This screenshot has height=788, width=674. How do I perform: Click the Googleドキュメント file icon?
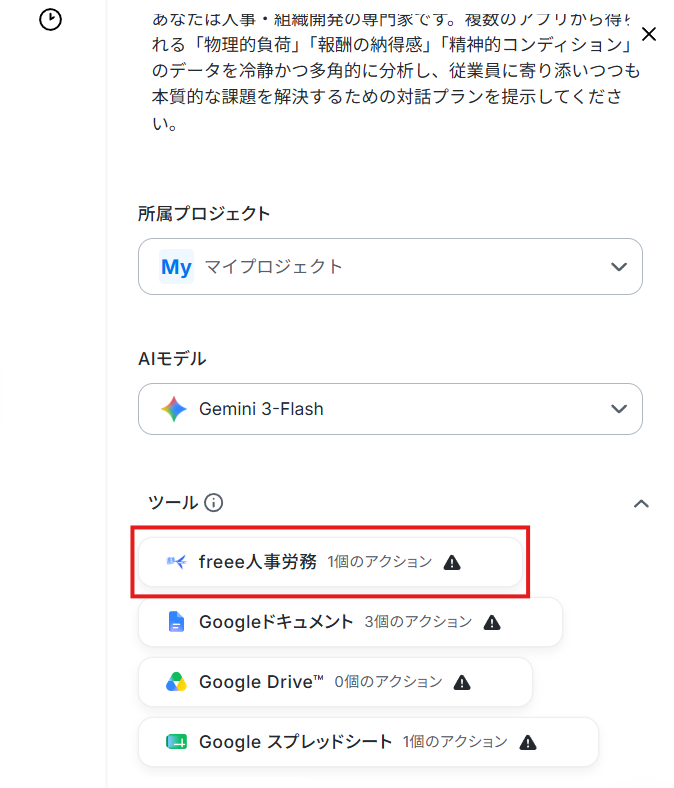point(176,622)
